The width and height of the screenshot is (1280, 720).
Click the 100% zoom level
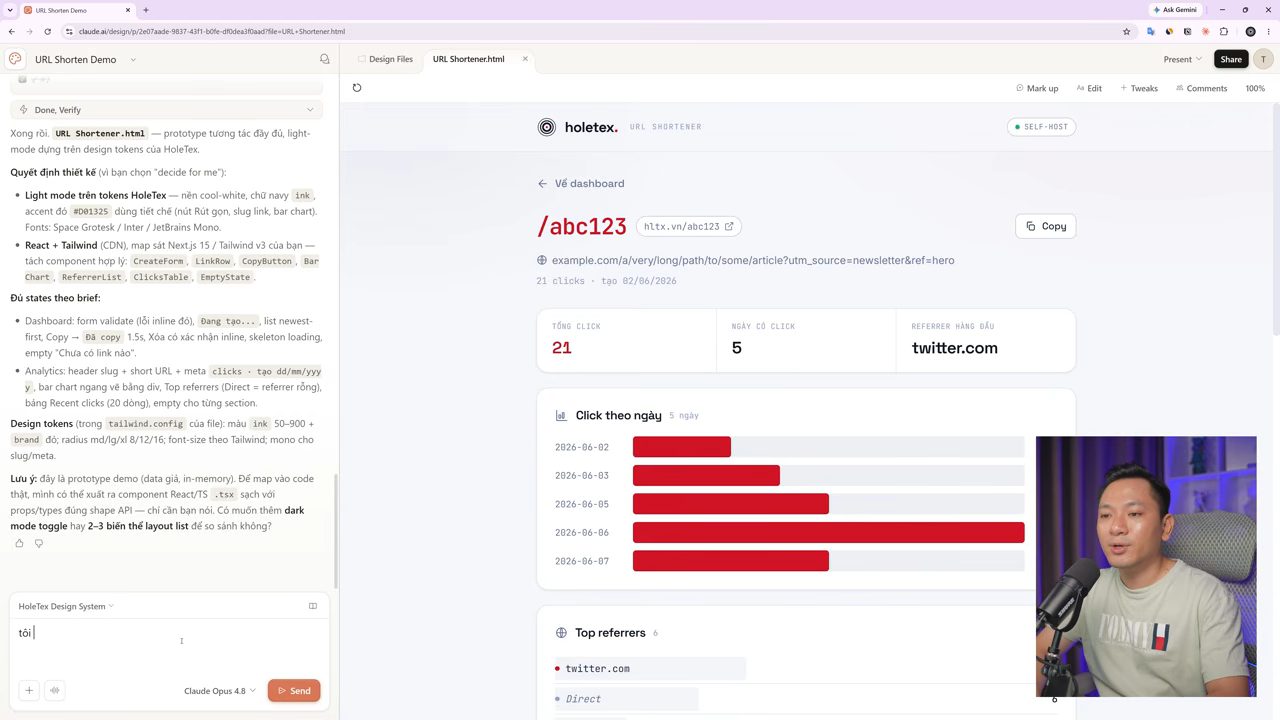[x=1255, y=88]
